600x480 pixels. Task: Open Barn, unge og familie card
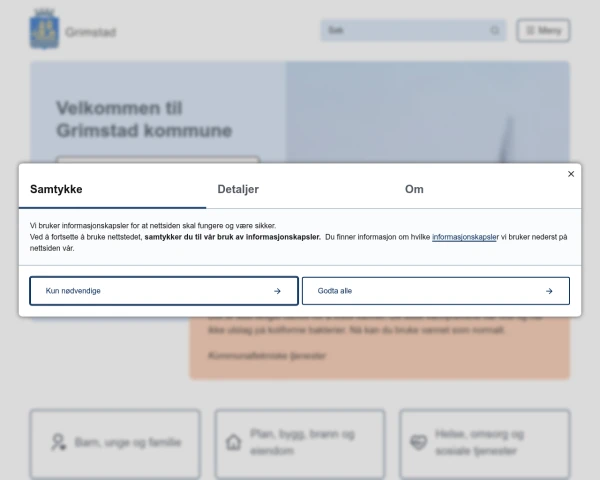tap(115, 443)
